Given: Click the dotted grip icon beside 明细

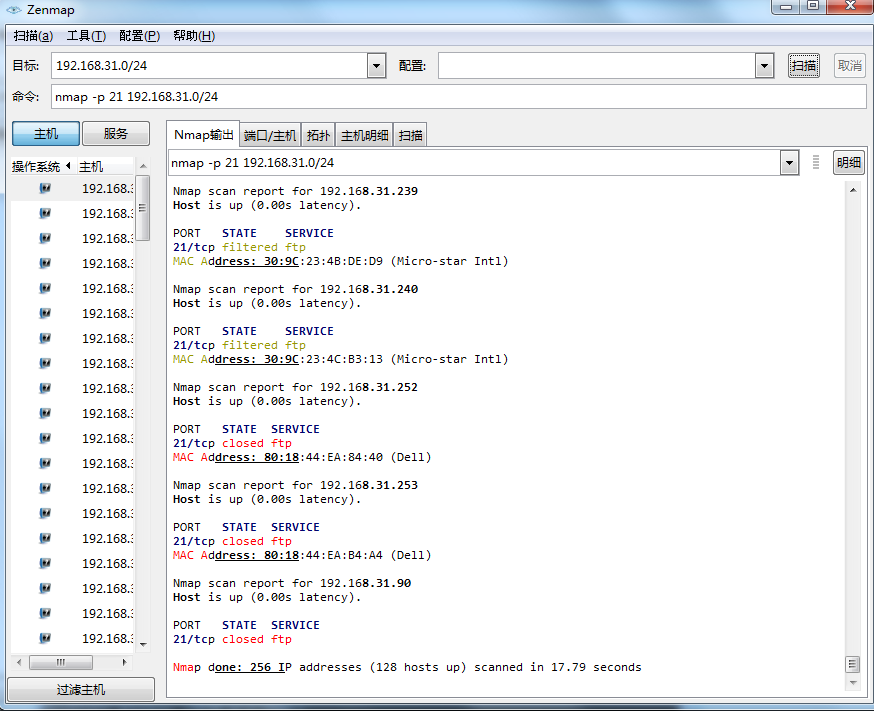Looking at the screenshot, I should 816,162.
